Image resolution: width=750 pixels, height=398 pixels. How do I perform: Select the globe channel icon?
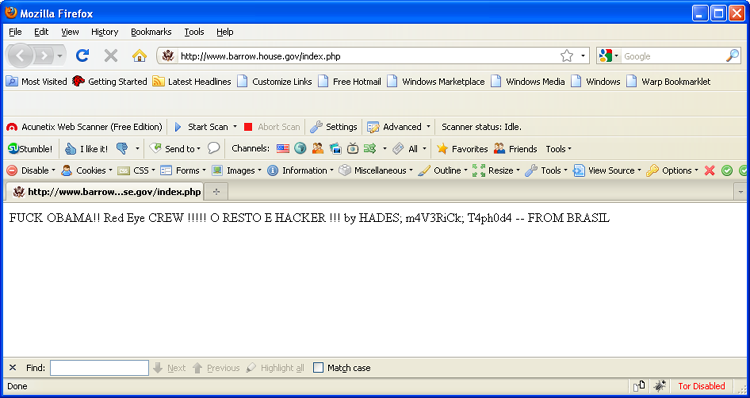coord(300,148)
